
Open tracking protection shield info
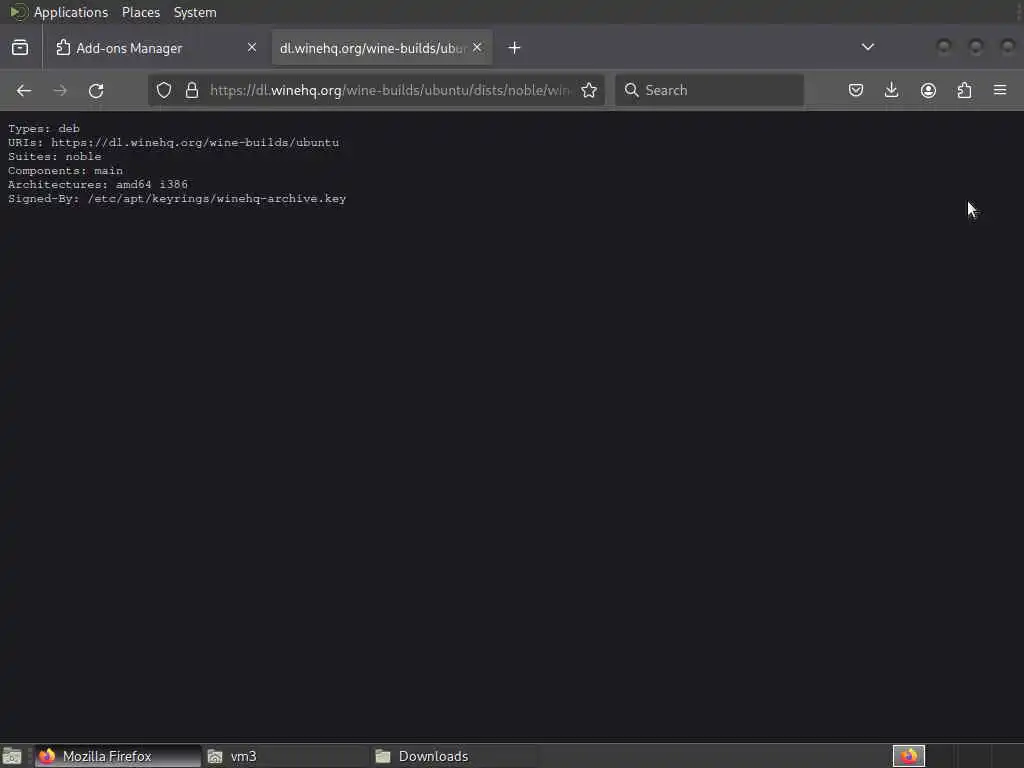pos(164,90)
